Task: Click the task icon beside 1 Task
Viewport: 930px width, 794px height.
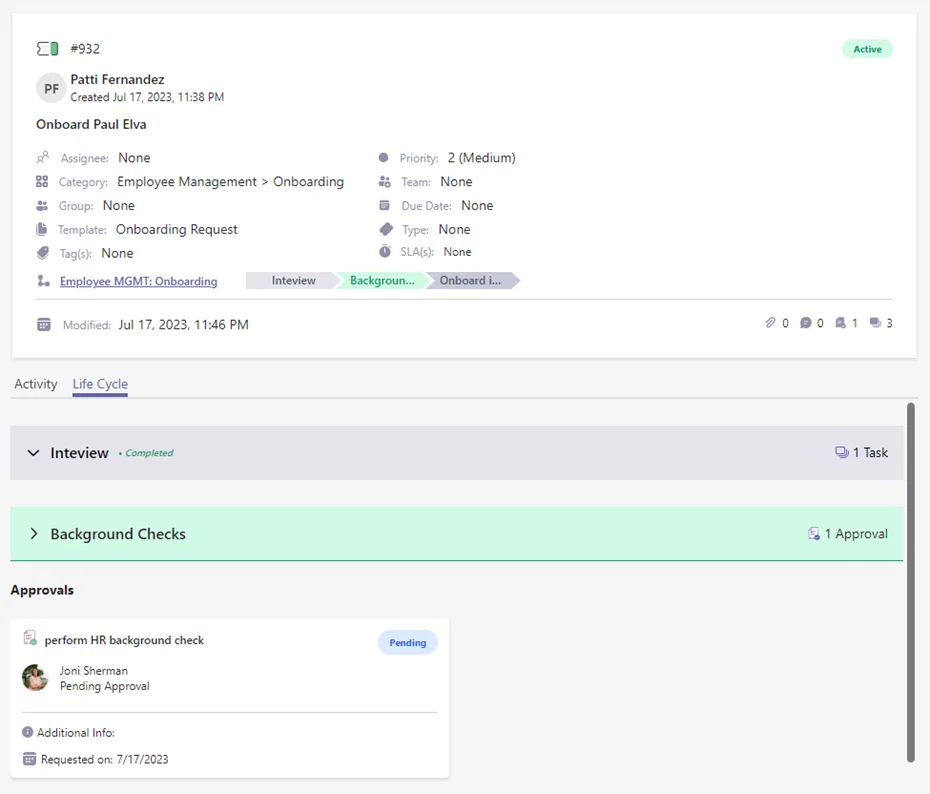Action: [x=842, y=452]
